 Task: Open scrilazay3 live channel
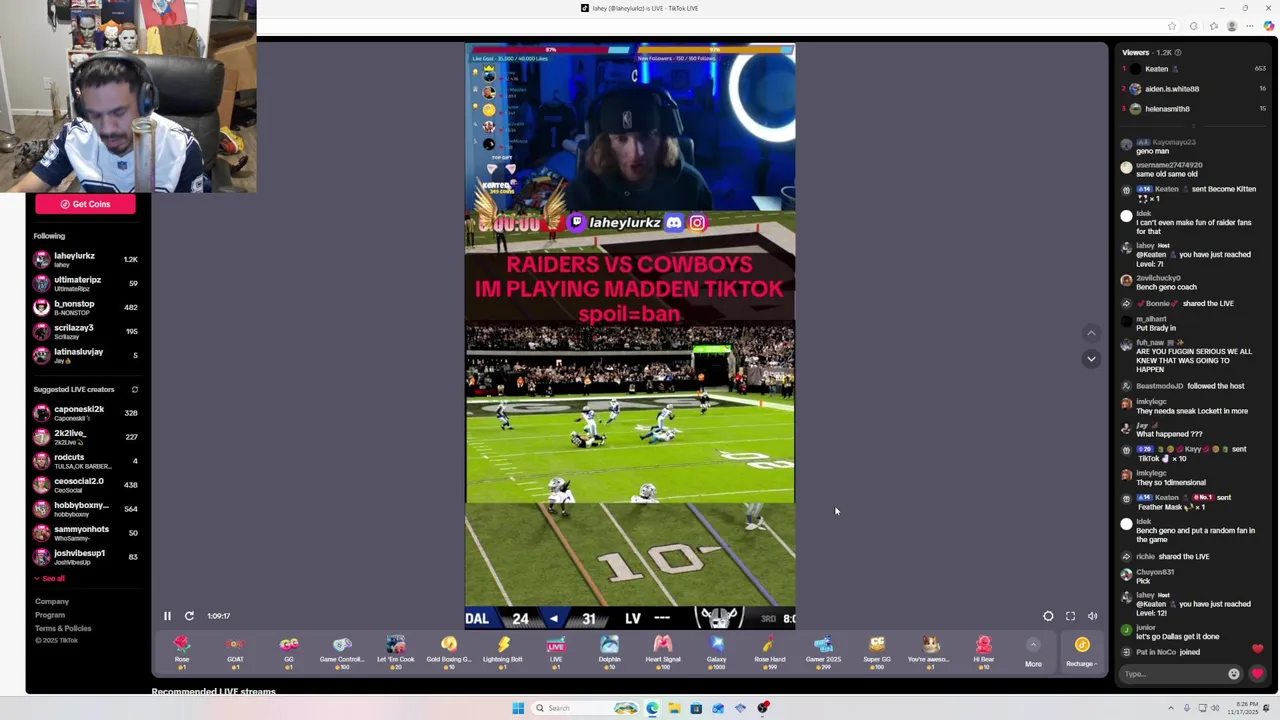tap(86, 331)
